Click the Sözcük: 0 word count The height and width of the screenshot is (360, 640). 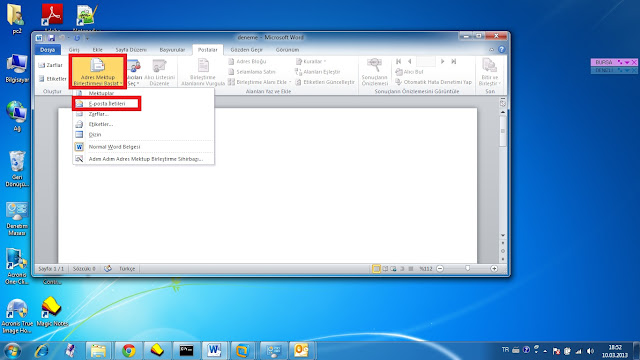pos(84,269)
